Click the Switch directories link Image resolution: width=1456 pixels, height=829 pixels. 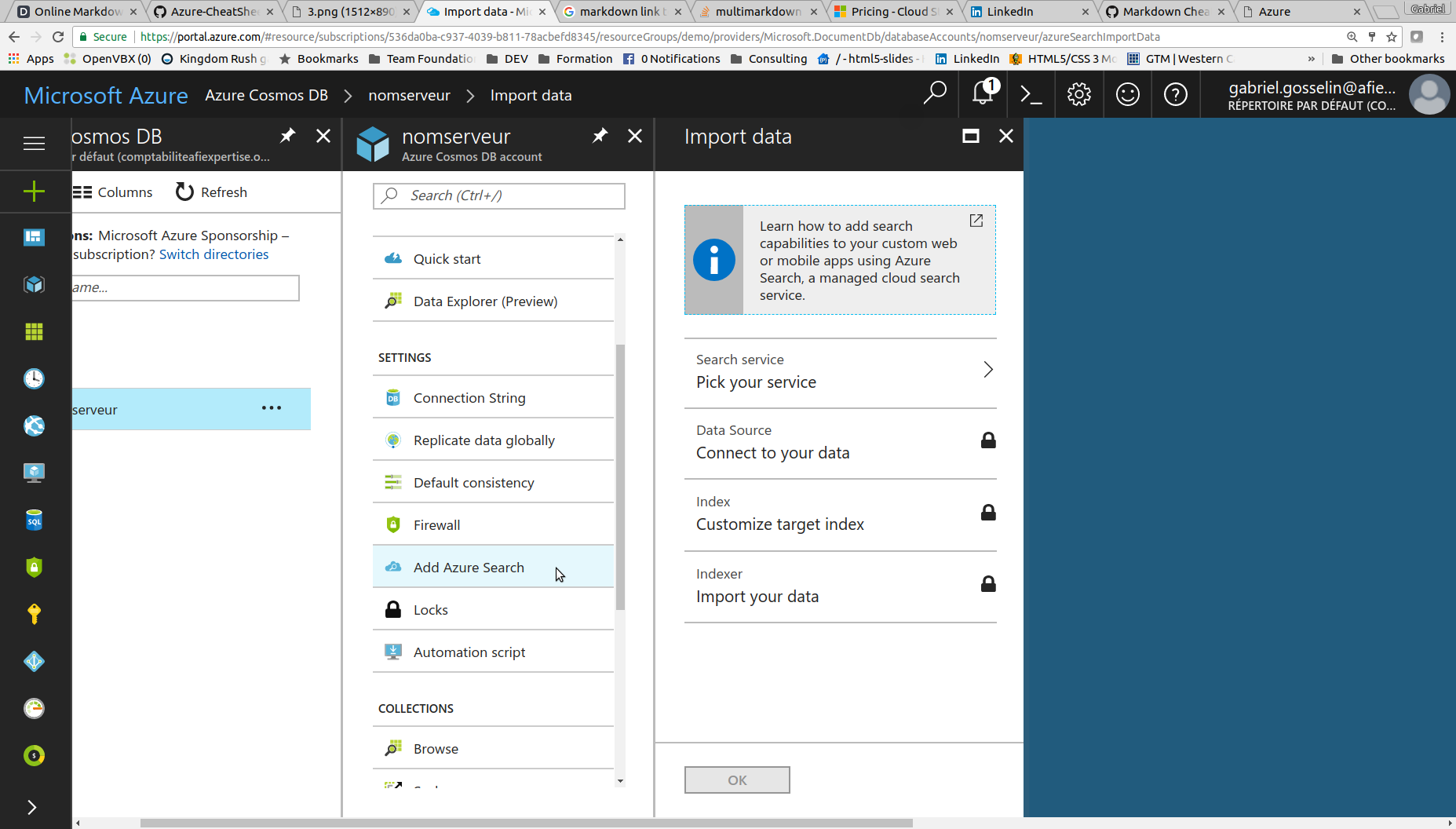pos(213,254)
